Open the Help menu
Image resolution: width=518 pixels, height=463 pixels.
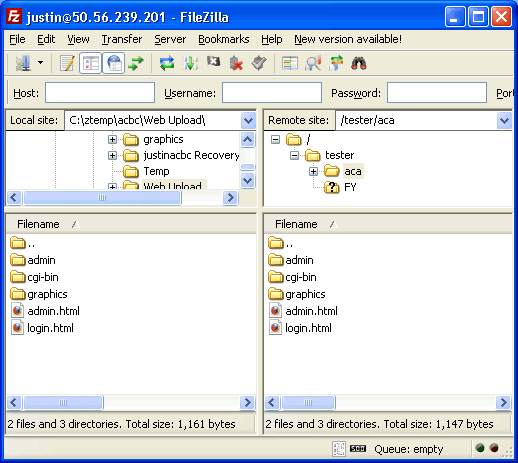tap(272, 39)
